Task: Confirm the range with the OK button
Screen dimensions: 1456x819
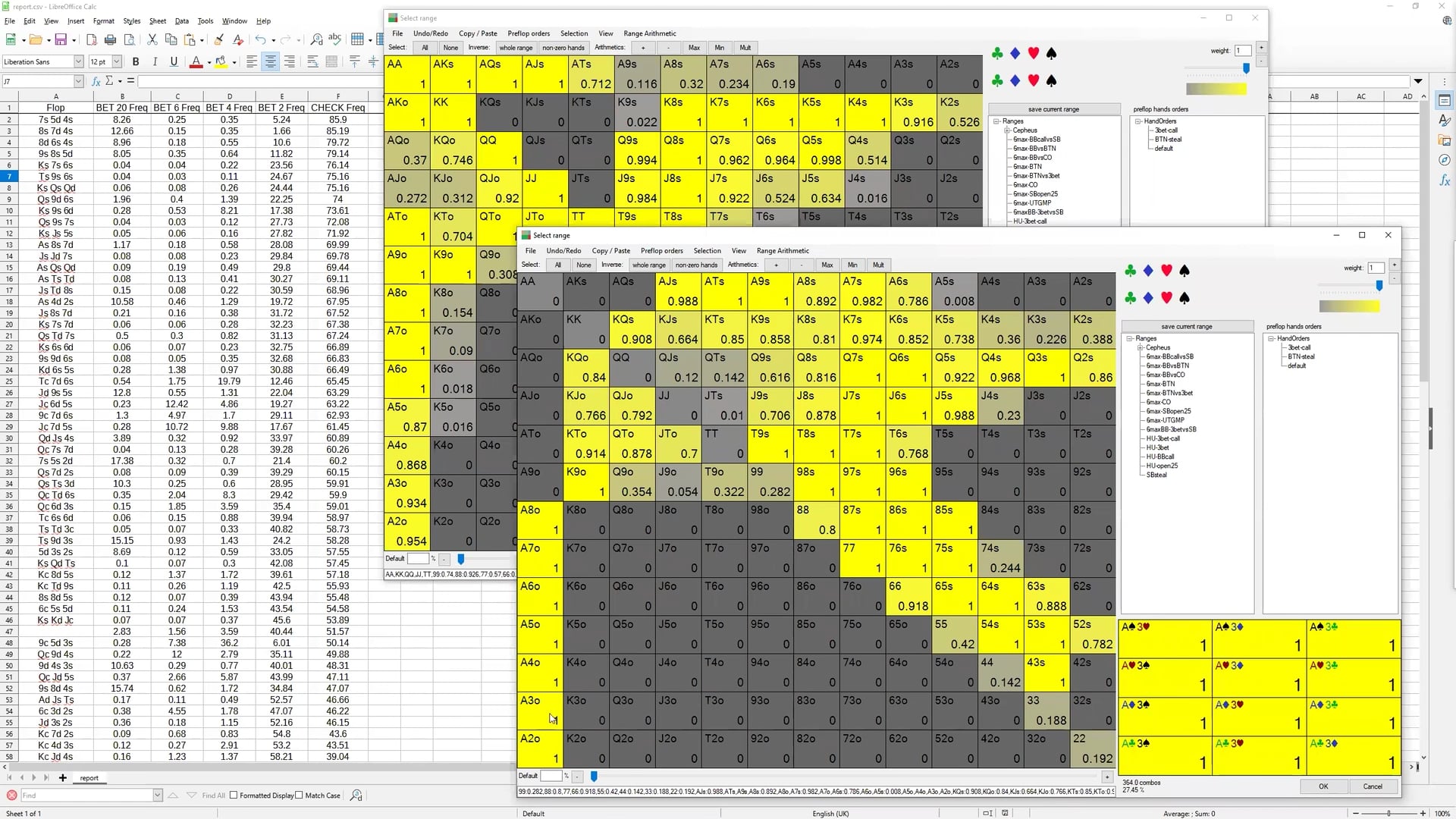Action: 1323,786
